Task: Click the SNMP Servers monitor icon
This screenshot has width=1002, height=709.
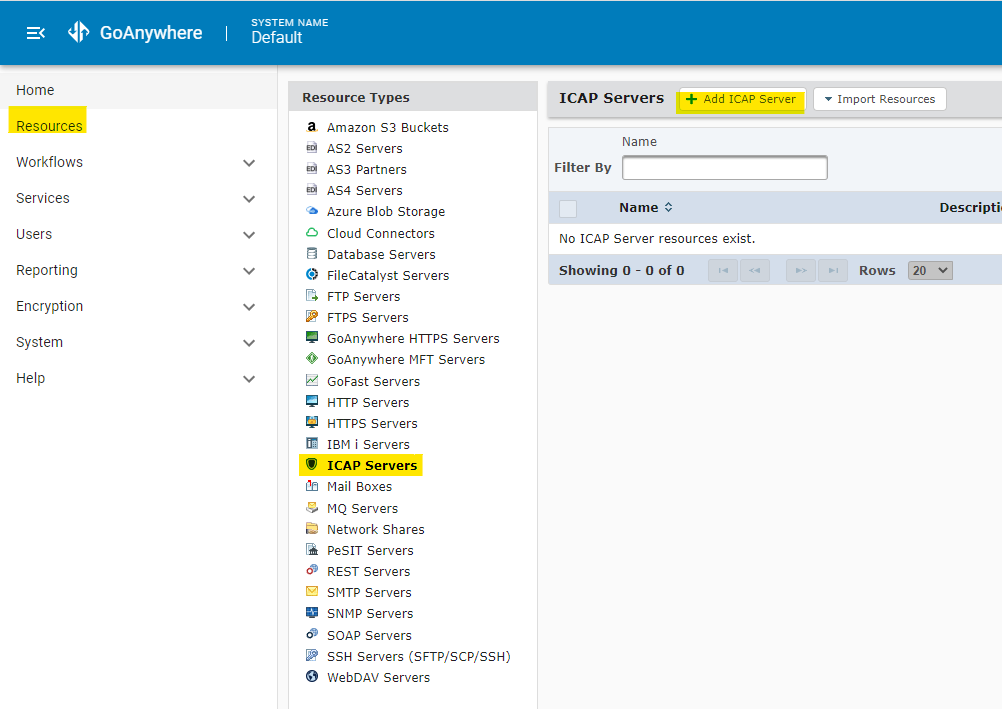Action: tap(312, 612)
